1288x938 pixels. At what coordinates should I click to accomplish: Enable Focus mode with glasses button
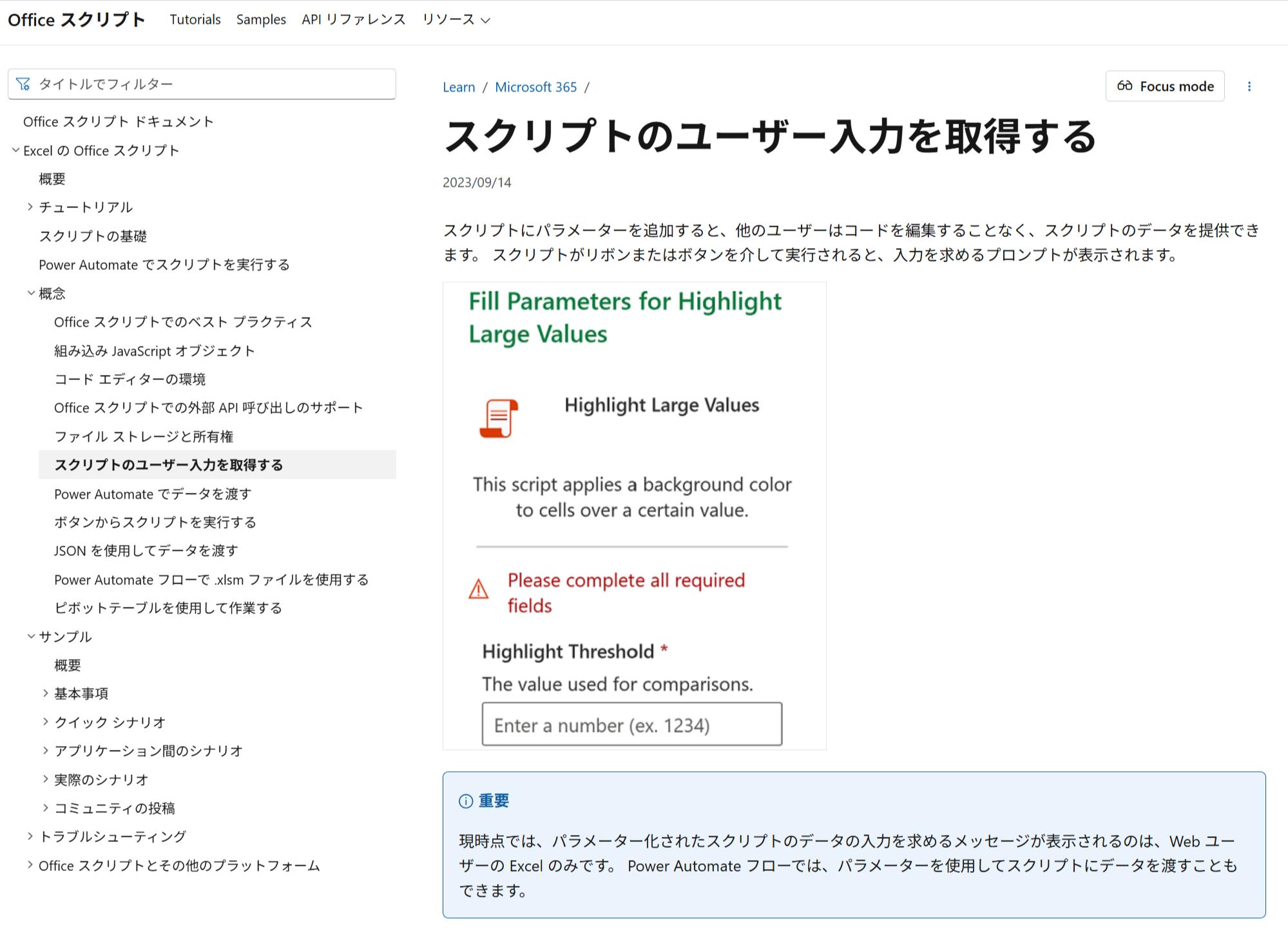1164,86
